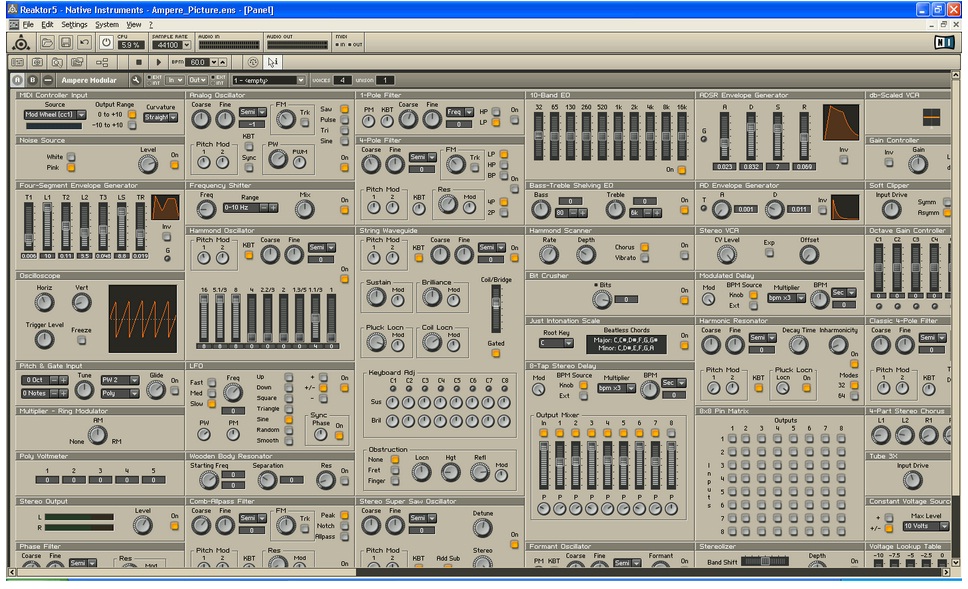Open the Curvature Straight dropdown

click(161, 117)
